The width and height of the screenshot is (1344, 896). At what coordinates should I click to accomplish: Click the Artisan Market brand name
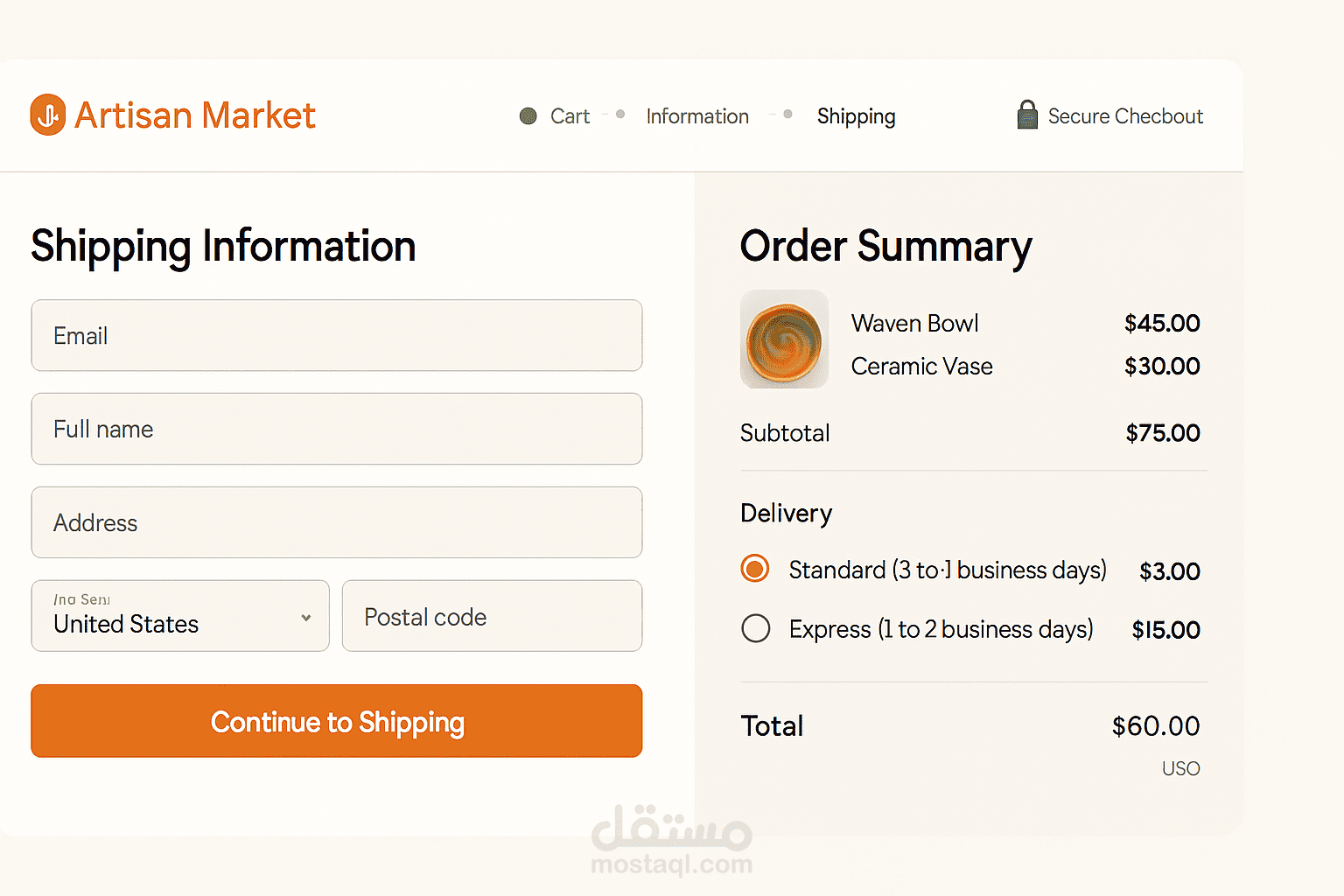point(194,115)
